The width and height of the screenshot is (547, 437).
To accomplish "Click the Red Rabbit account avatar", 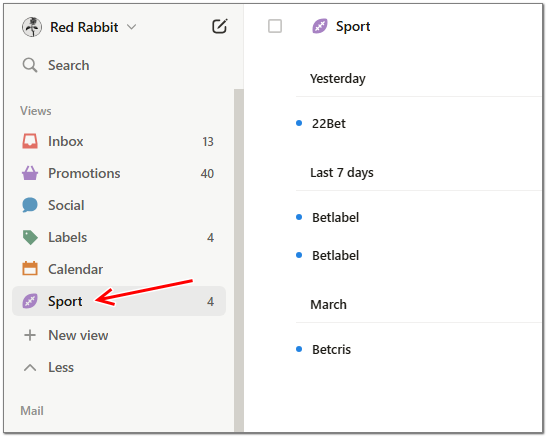I will [x=32, y=27].
